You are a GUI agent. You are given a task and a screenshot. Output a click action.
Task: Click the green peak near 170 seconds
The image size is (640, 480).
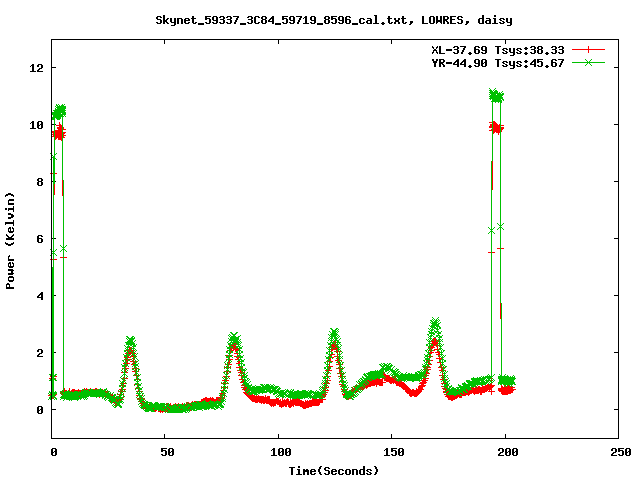point(436,324)
